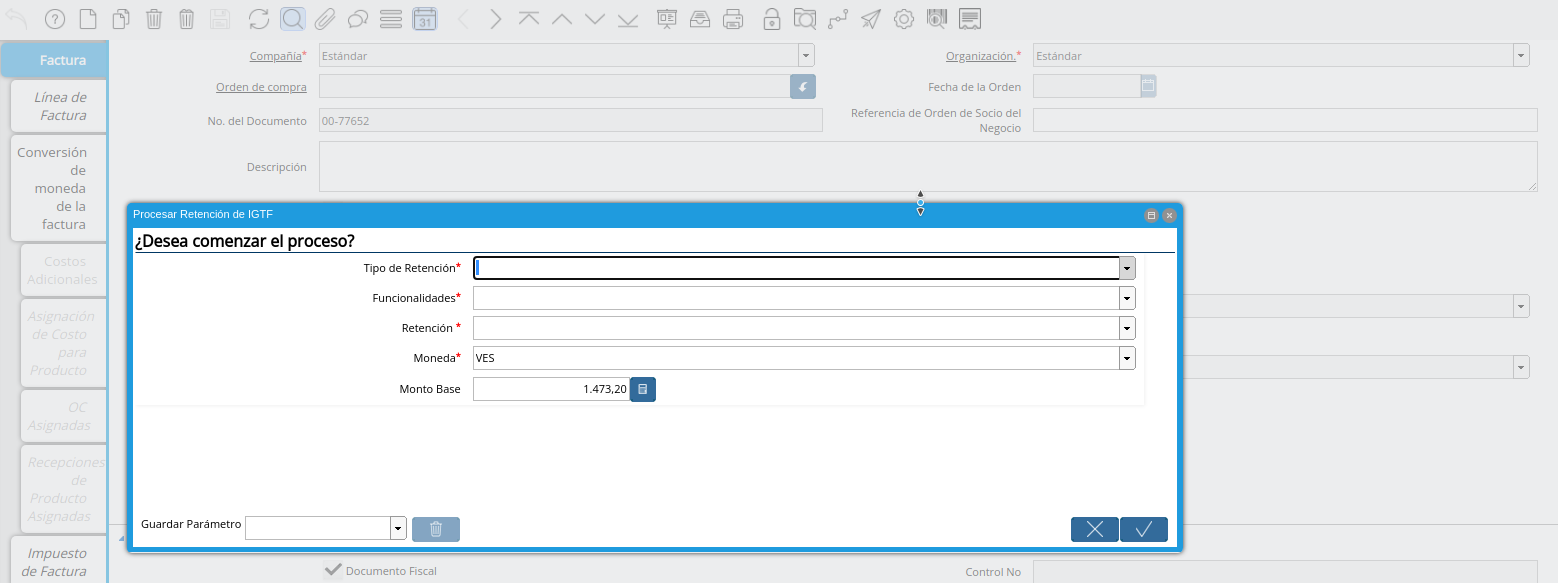The width and height of the screenshot is (1558, 583).
Task: Maximize the Procesar Retención de IGTF dialog
Action: pyautogui.click(x=1151, y=215)
